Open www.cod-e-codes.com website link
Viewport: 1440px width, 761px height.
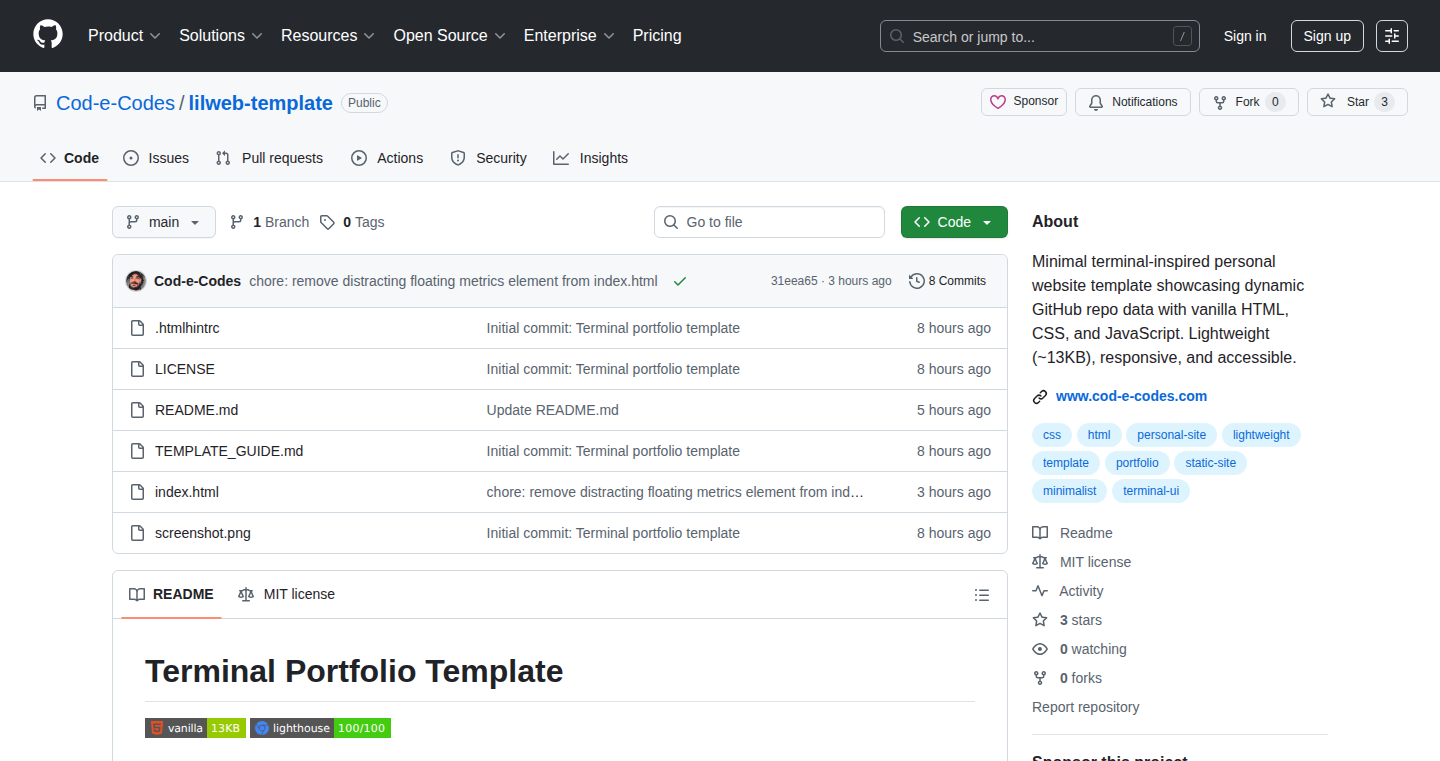1131,396
